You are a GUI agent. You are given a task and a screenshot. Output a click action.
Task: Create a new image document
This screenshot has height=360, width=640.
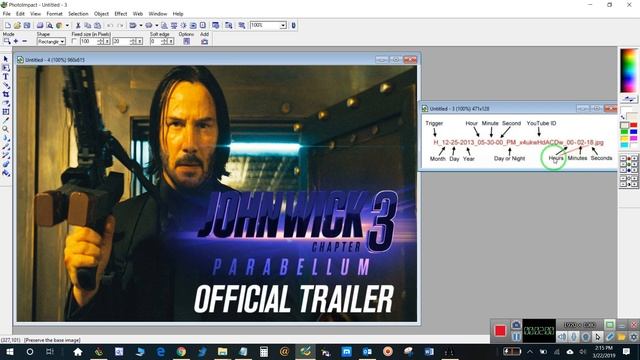point(8,25)
